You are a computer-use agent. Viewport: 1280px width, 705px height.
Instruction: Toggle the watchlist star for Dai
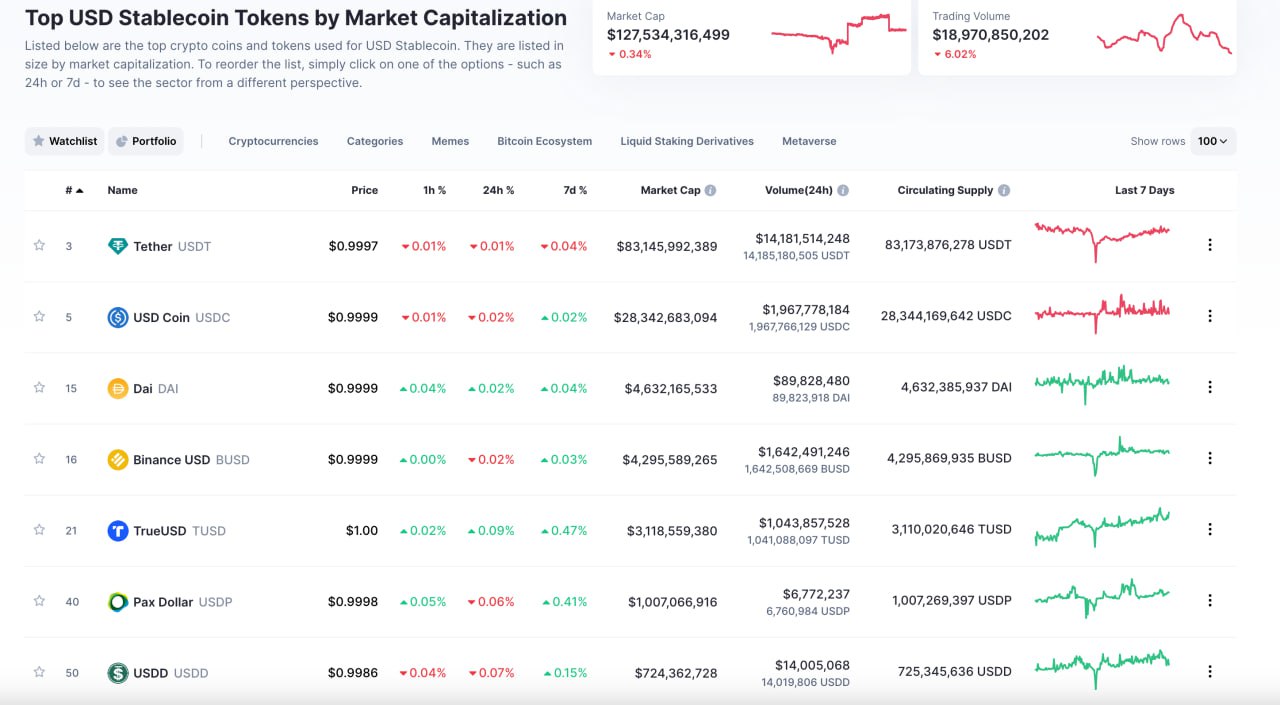click(x=39, y=387)
